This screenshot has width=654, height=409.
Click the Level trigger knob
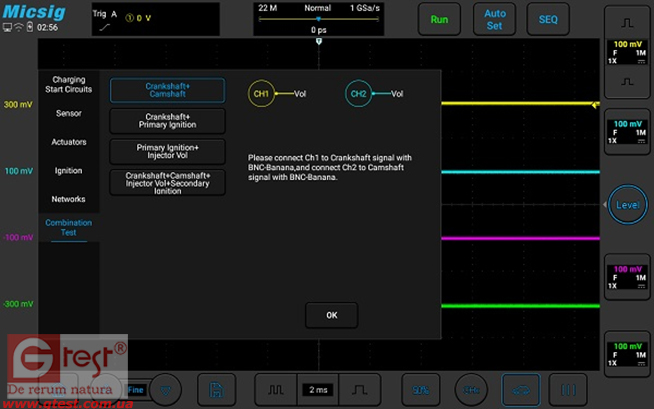tap(628, 204)
